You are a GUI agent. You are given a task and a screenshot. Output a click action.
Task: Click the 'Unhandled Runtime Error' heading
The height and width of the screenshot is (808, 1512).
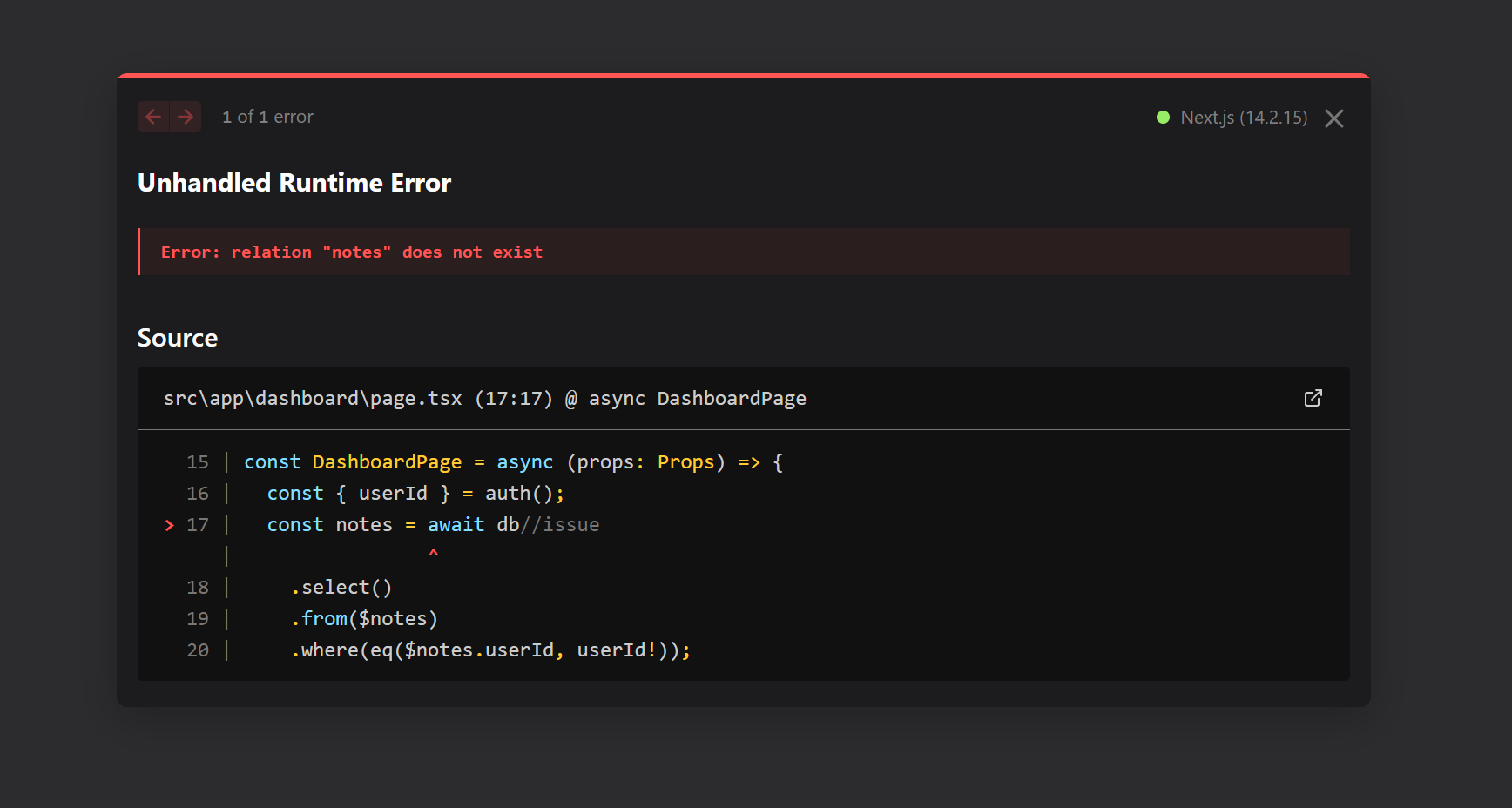click(294, 183)
